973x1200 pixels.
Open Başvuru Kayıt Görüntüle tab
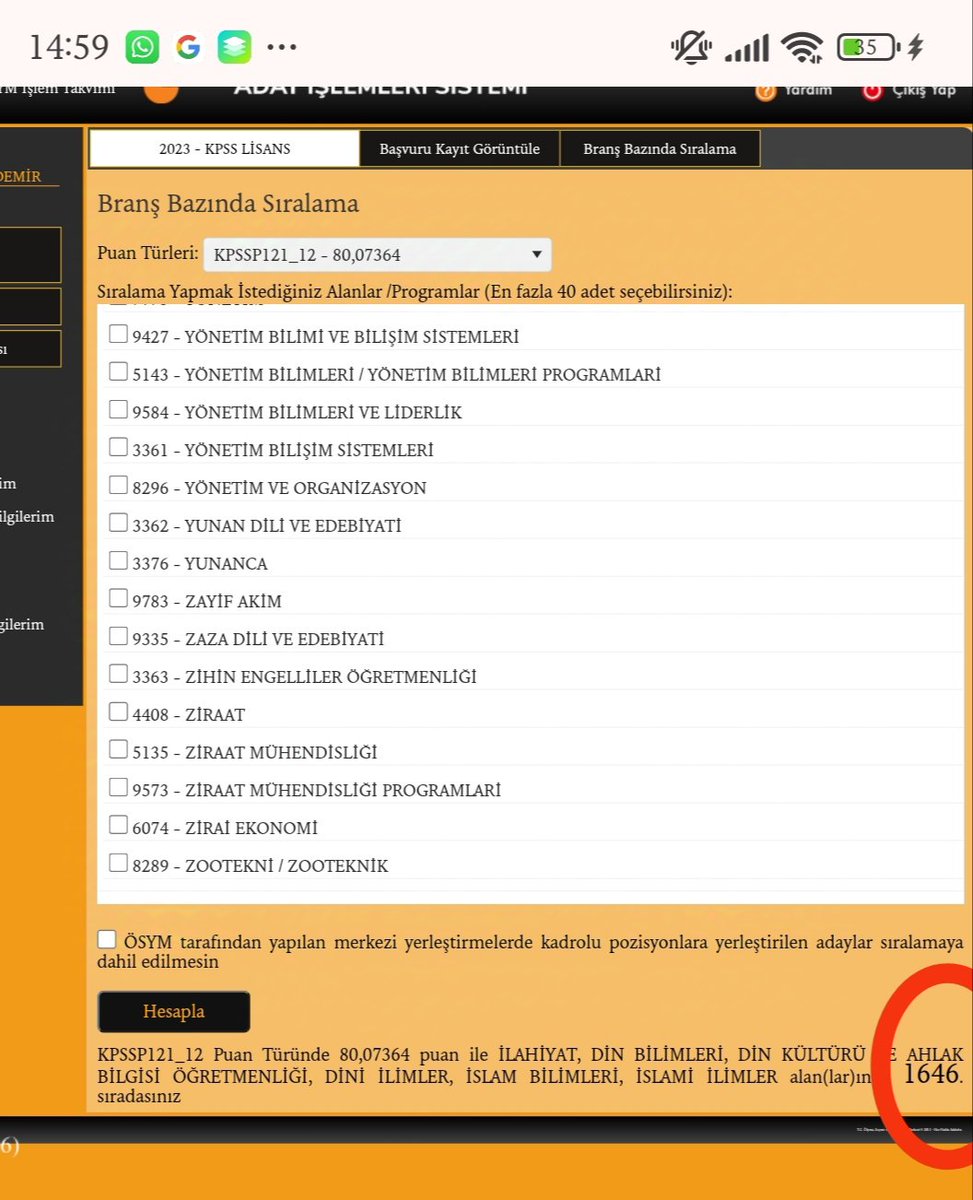(x=459, y=149)
